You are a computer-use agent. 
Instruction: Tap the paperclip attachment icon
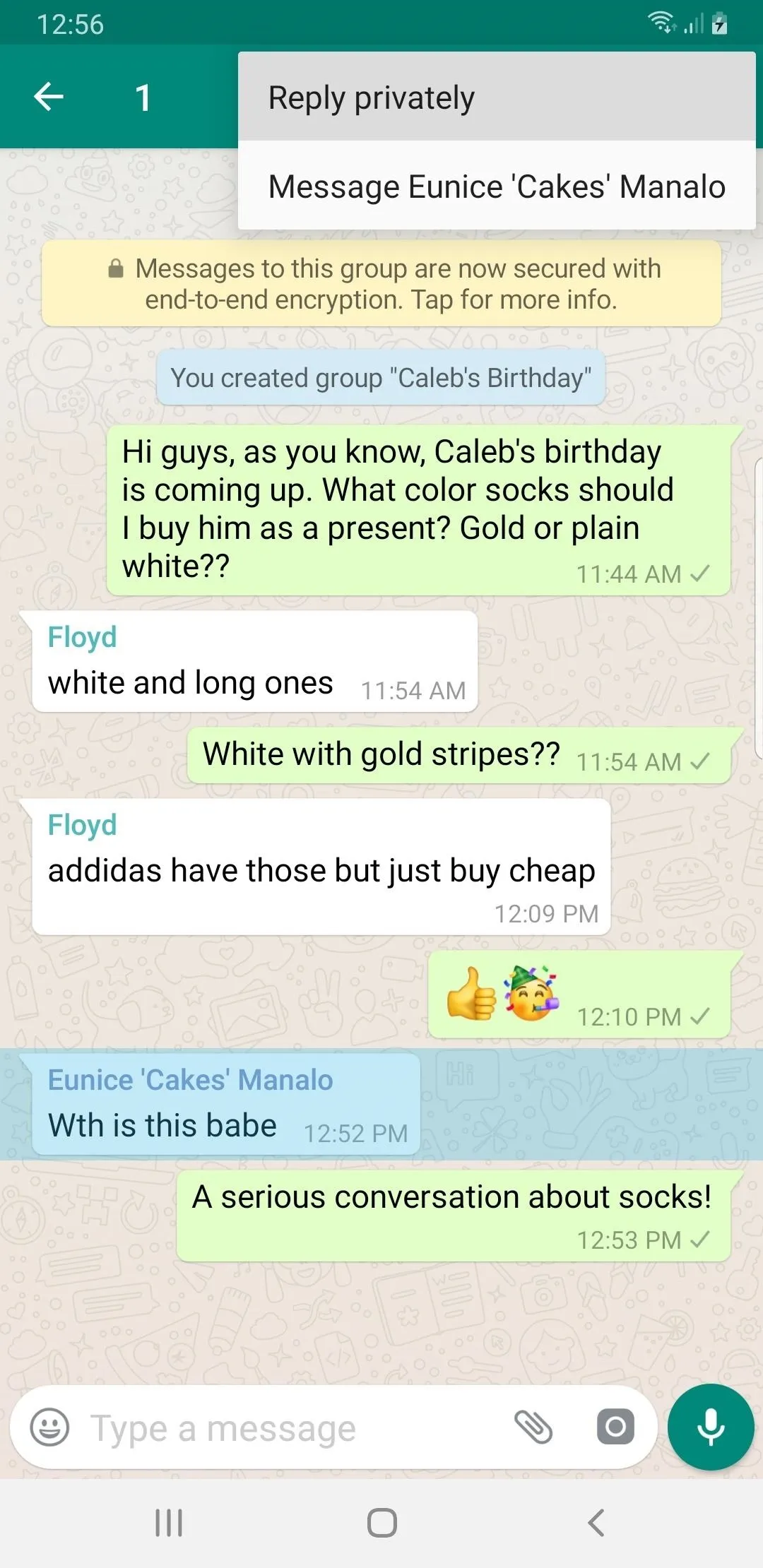(533, 1427)
